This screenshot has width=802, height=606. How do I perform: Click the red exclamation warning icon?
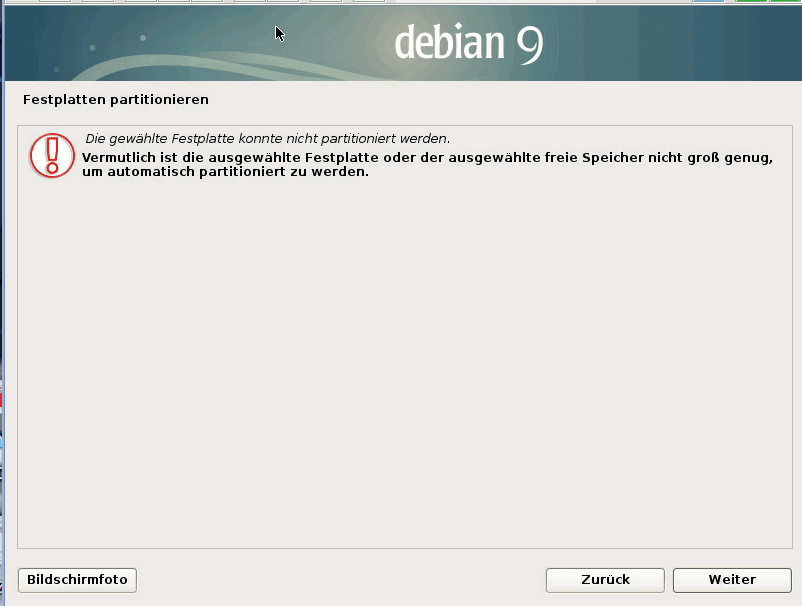coord(52,155)
